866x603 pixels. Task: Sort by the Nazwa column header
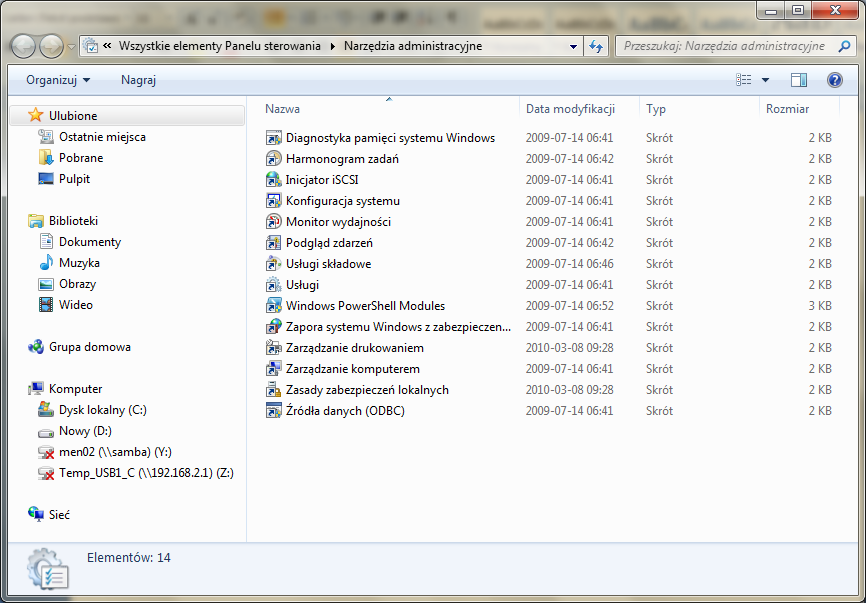(389, 109)
